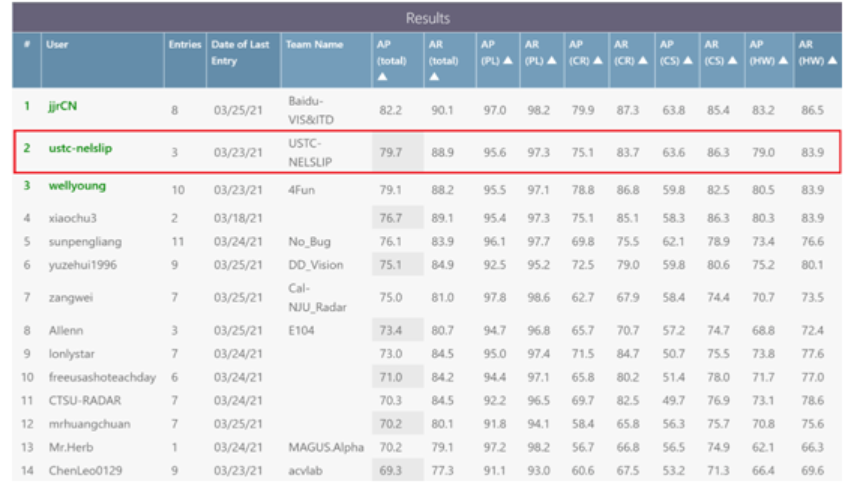Open the ustc-nelslip user link
The image size is (855, 489).
[80, 148]
